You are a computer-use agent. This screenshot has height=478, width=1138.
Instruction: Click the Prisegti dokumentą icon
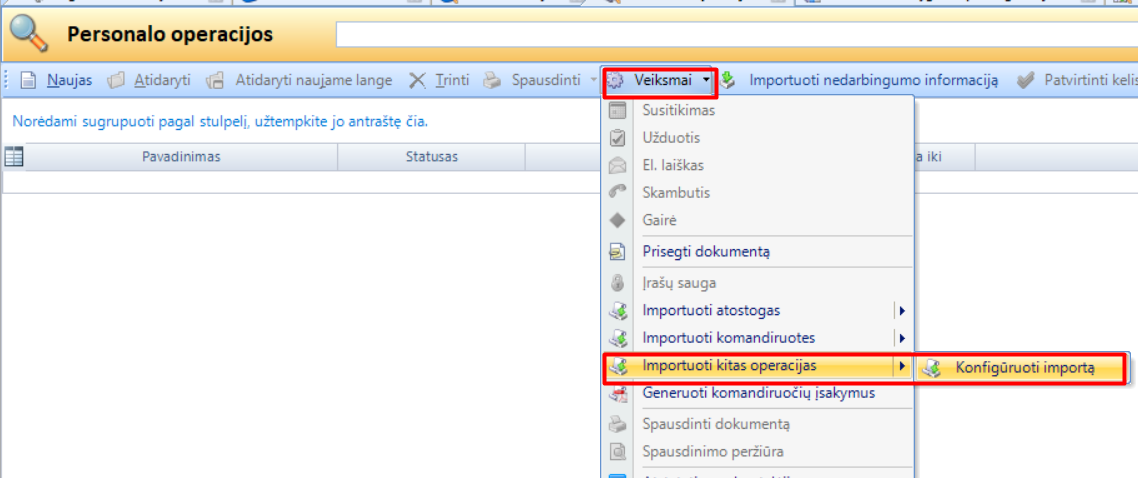coord(618,252)
